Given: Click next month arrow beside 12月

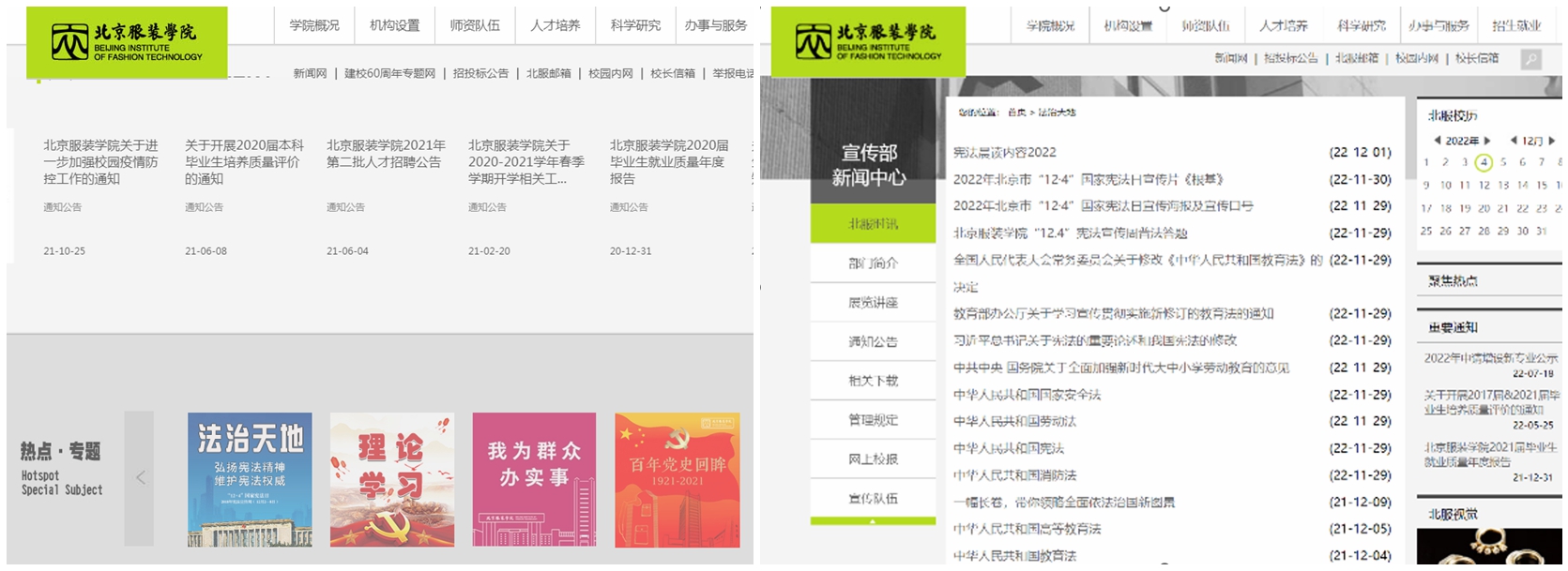Looking at the screenshot, I should 1552,141.
